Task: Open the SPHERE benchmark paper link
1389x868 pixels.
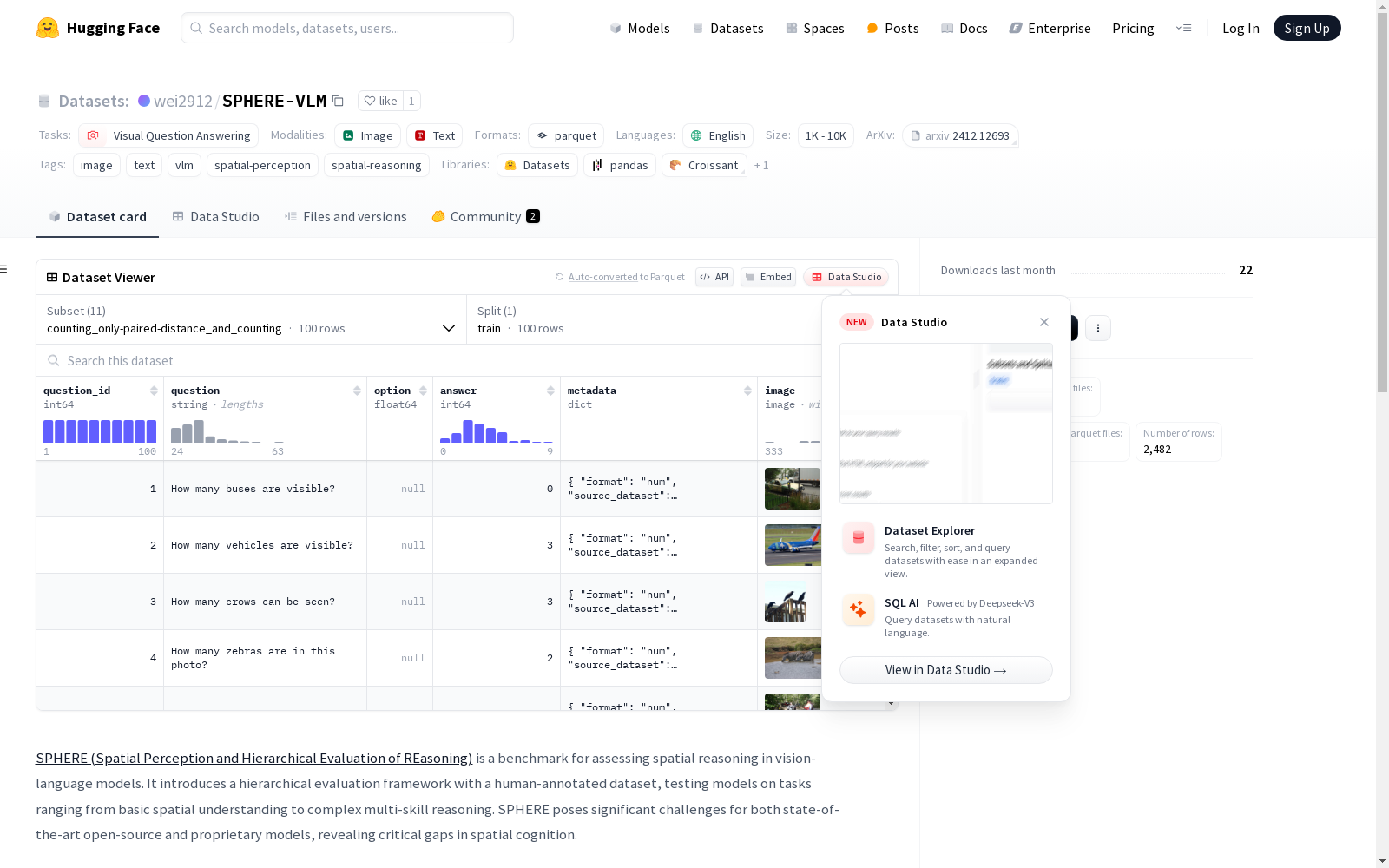Action: (254, 758)
